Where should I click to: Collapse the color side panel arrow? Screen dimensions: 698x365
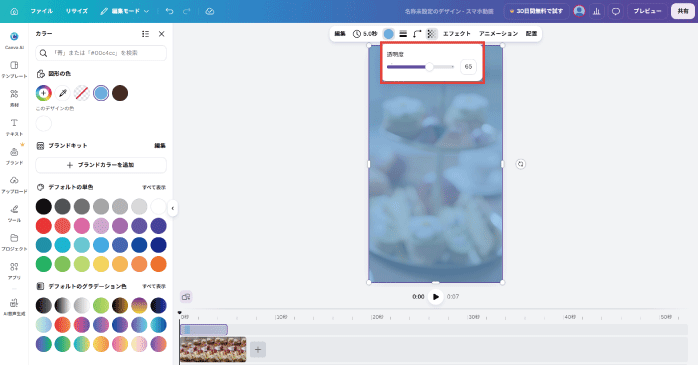tap(173, 208)
